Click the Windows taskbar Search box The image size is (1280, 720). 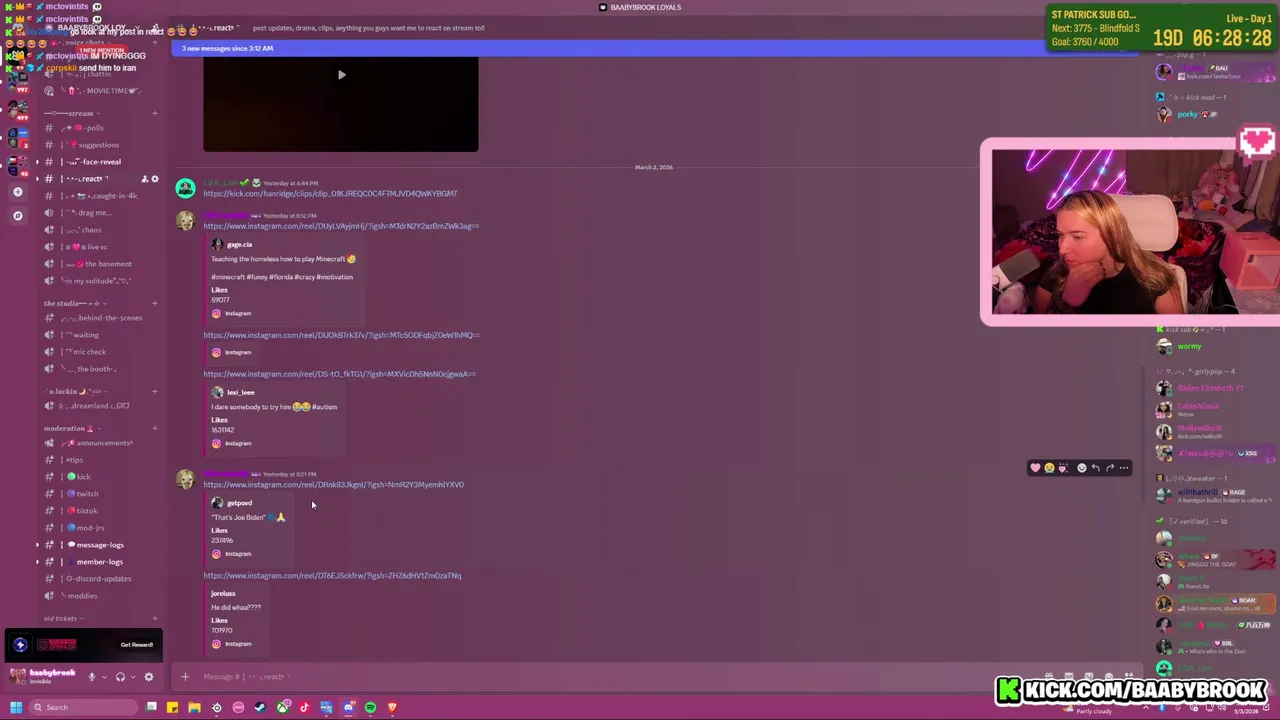click(x=84, y=708)
